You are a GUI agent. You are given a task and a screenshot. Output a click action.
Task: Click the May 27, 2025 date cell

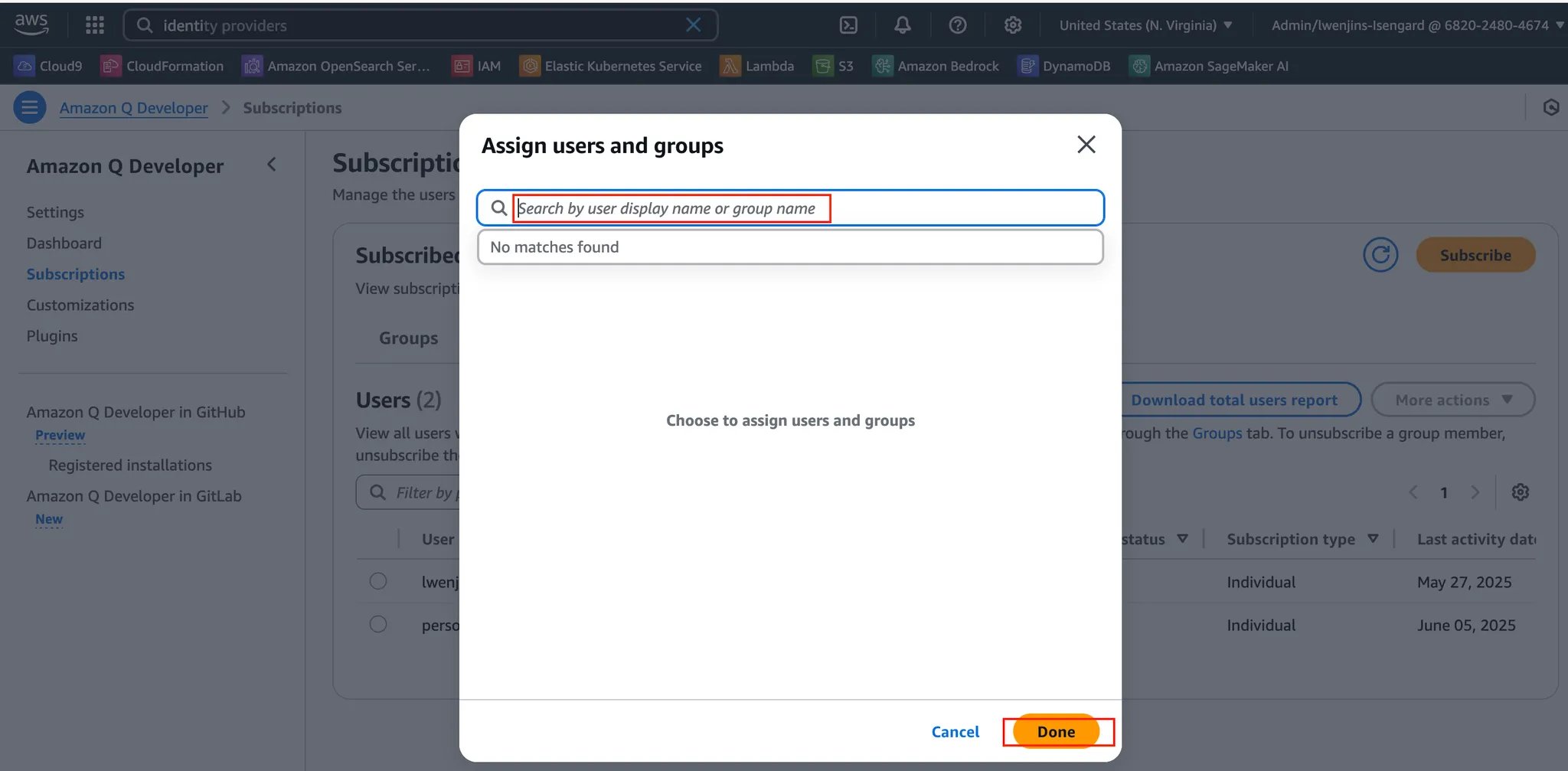[x=1464, y=582]
